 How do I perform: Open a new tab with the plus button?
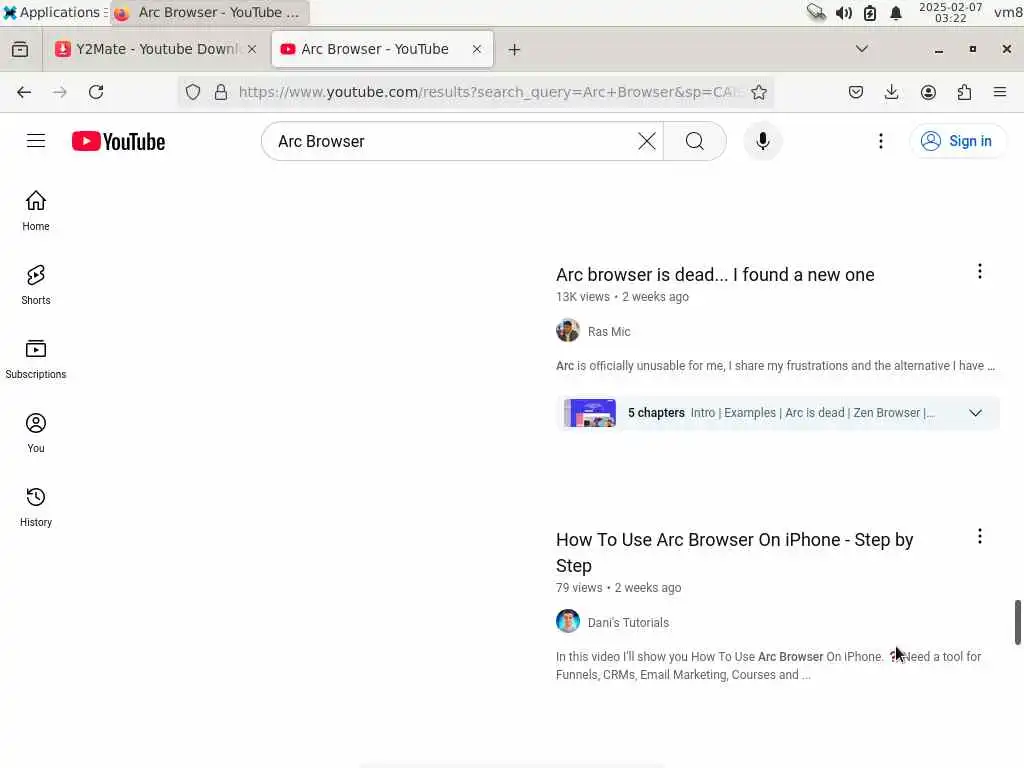coord(515,50)
